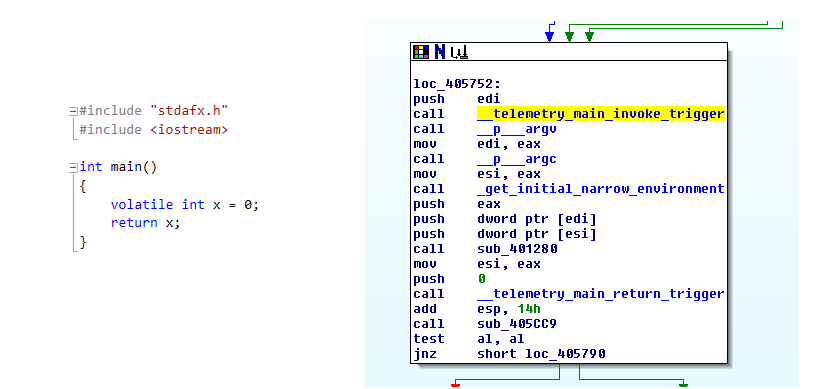The image size is (822, 389).
Task: Follow the __p___argv call reference
Action: 516,129
